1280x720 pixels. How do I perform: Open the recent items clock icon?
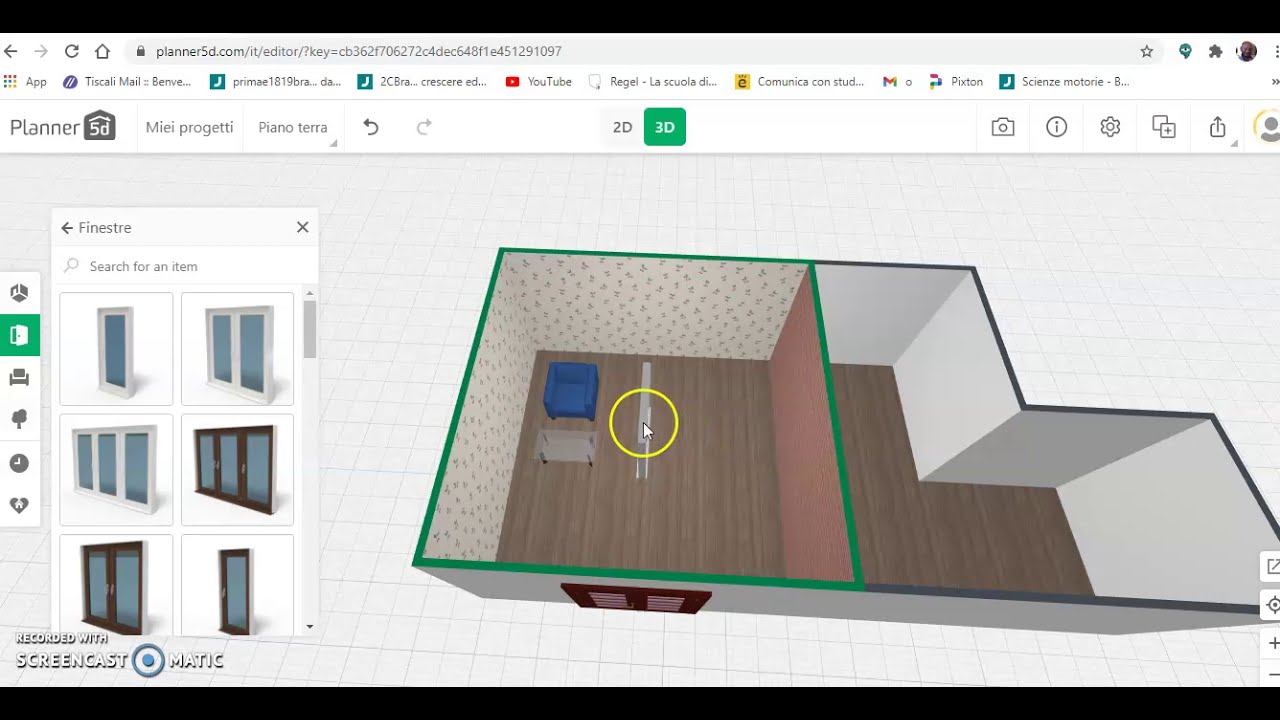tap(19, 463)
